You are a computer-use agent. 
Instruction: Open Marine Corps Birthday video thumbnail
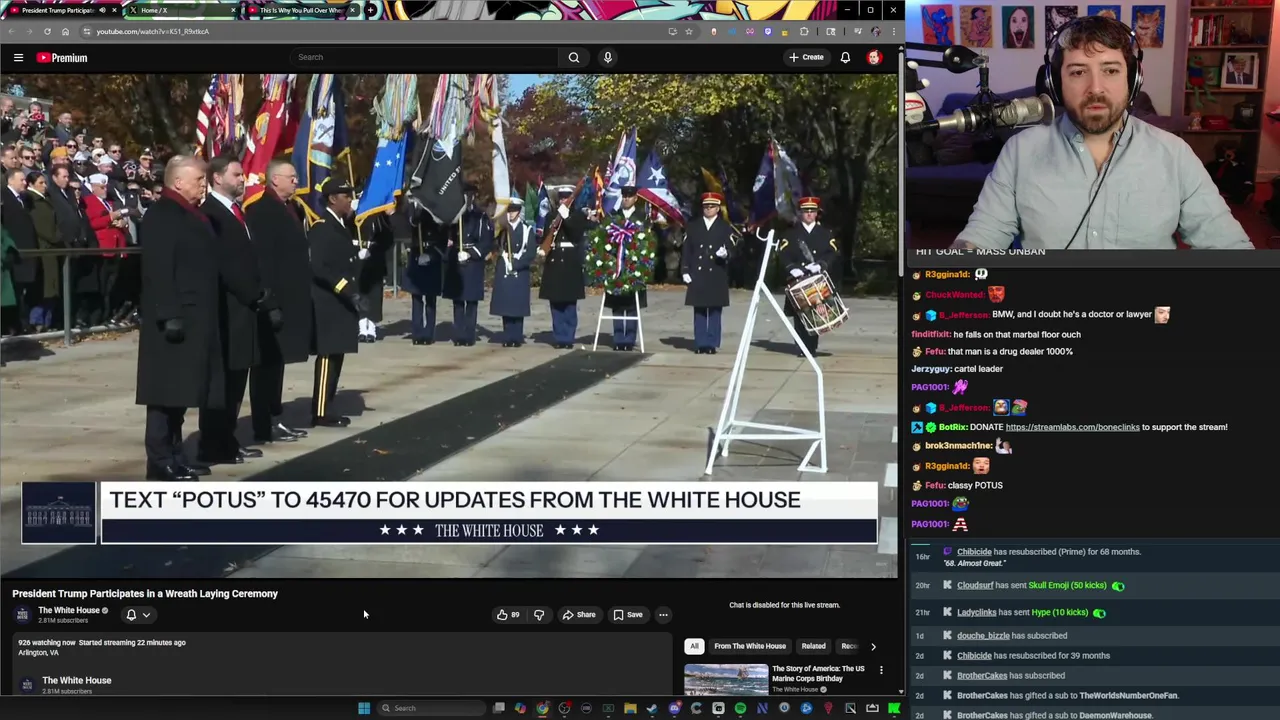pos(726,680)
